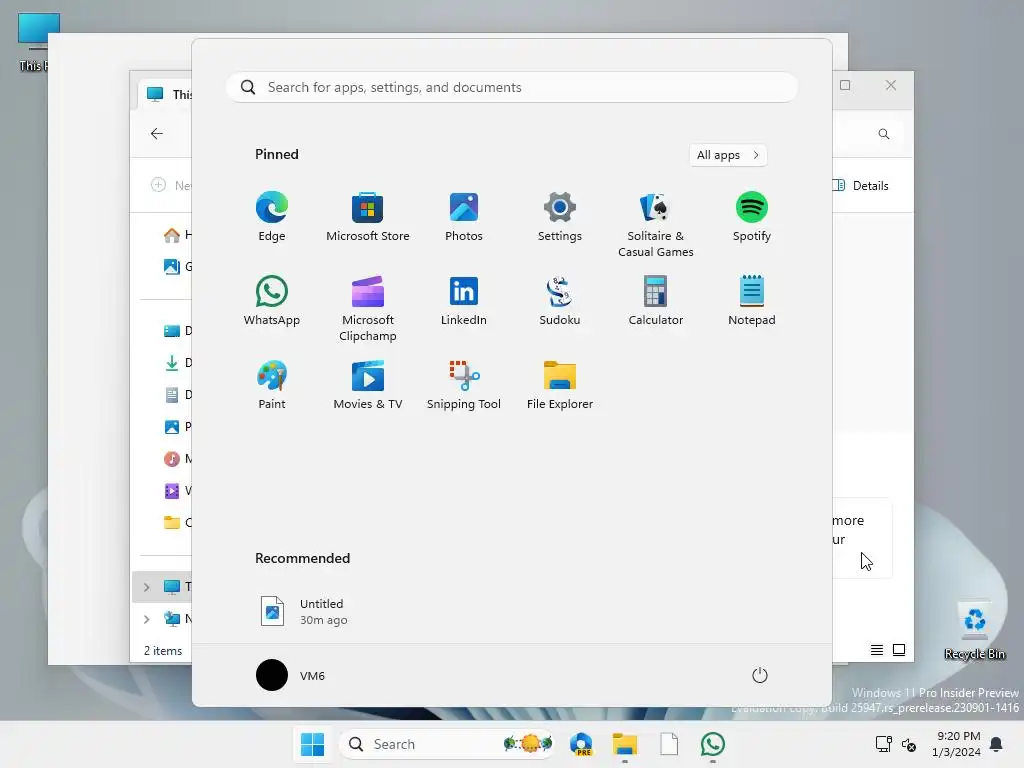Launch Sudoku game

point(560,300)
